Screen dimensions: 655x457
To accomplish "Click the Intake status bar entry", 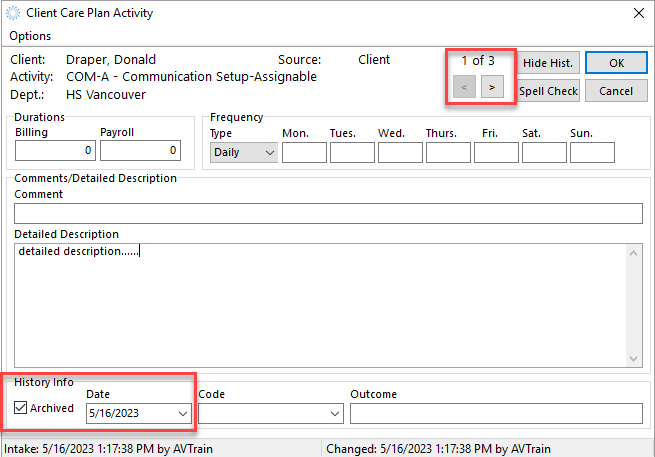I will 109,449.
